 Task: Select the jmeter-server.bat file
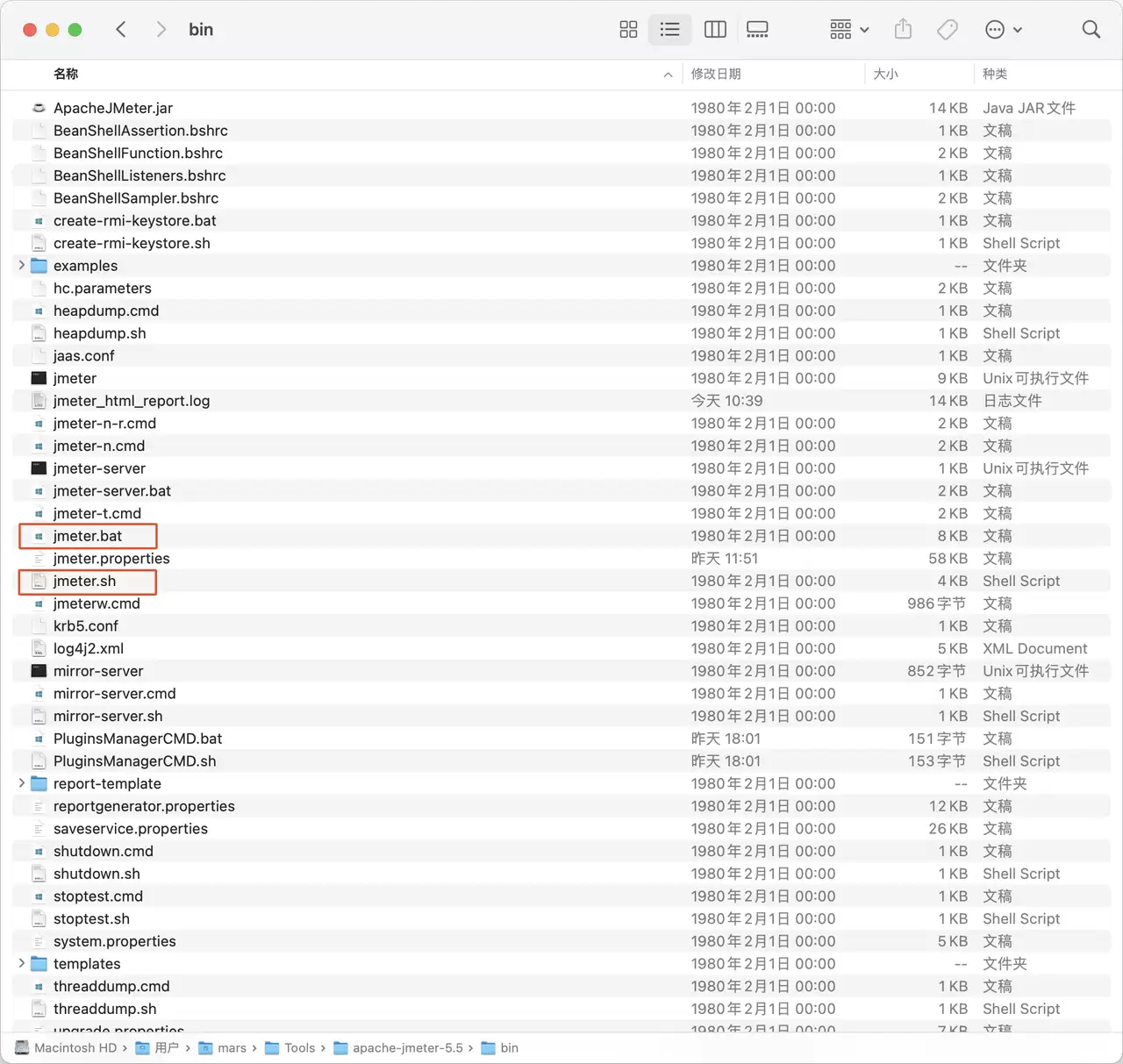112,491
